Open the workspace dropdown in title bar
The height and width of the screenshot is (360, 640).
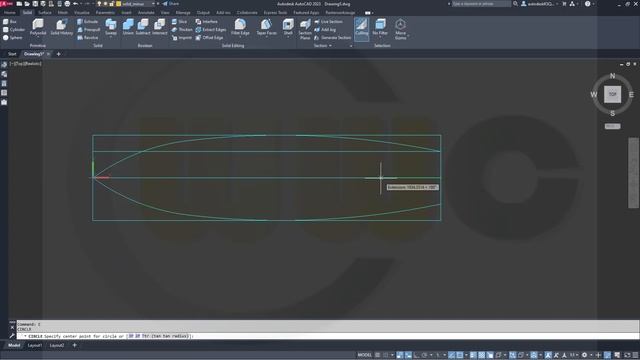coord(137,4)
